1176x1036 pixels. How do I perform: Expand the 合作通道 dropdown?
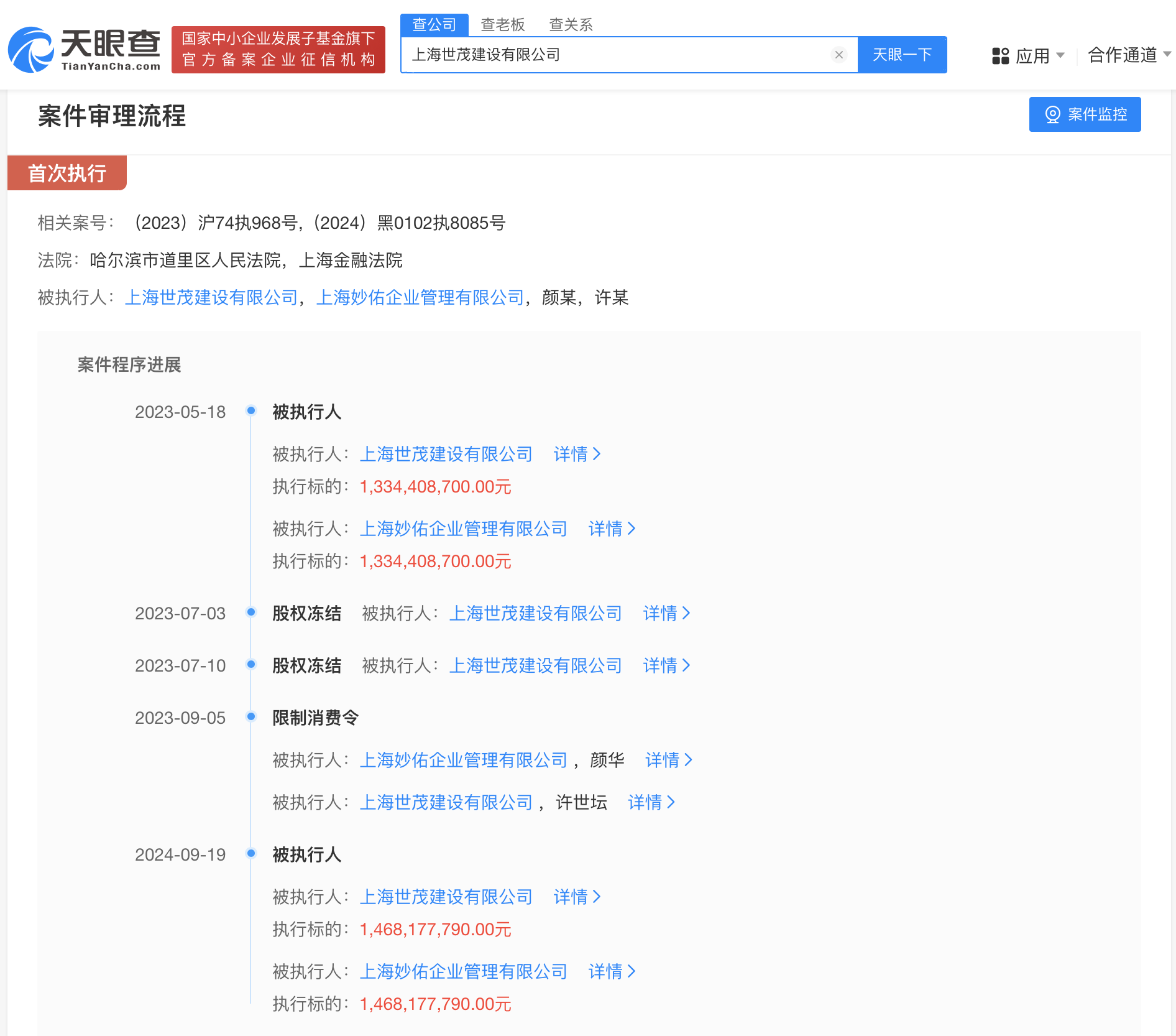coord(1129,55)
